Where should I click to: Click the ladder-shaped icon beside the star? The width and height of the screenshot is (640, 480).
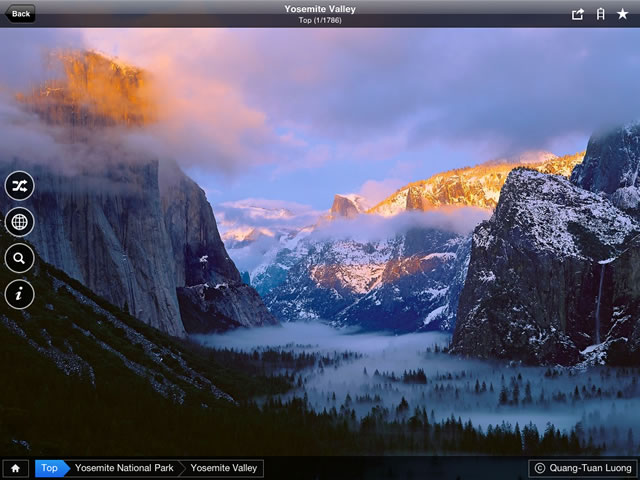point(600,14)
